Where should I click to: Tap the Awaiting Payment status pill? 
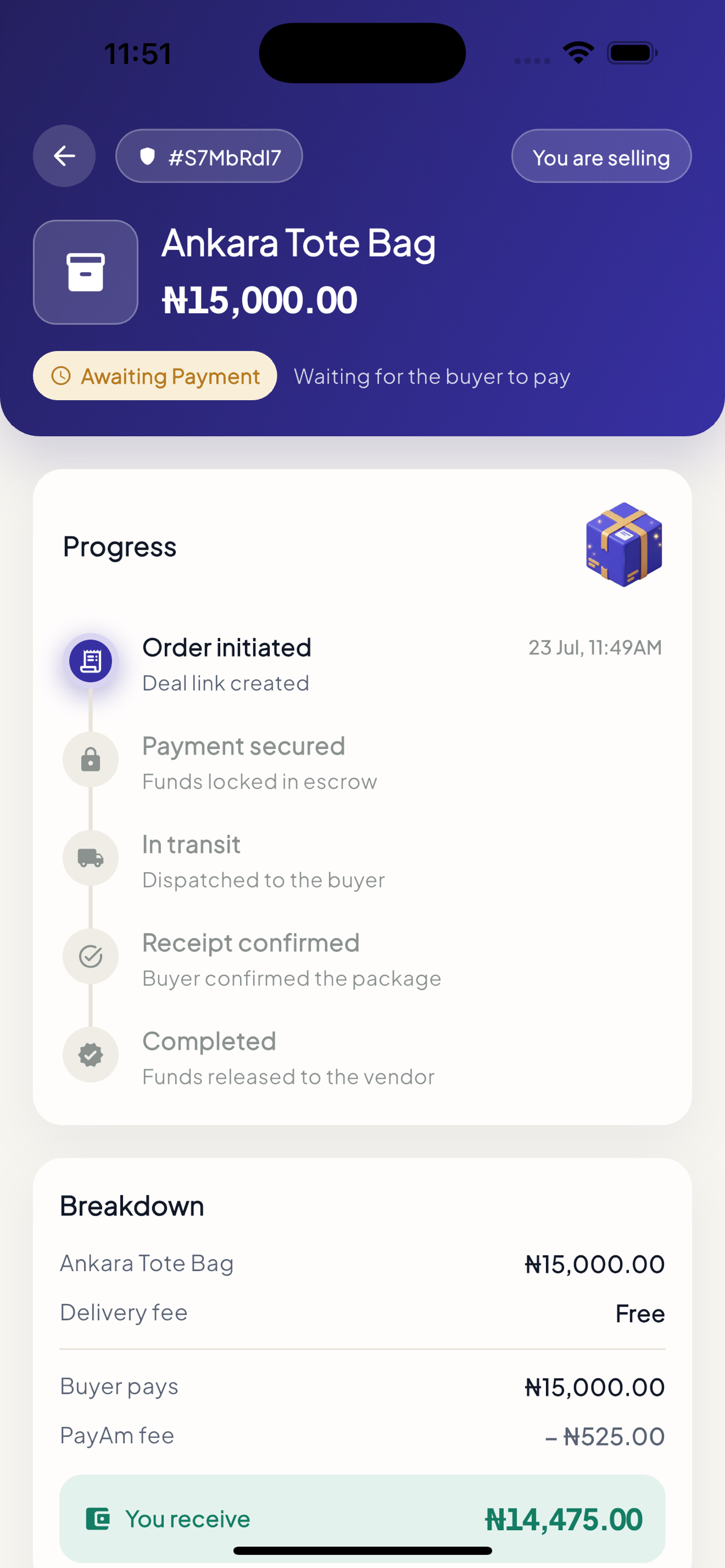[x=155, y=375]
